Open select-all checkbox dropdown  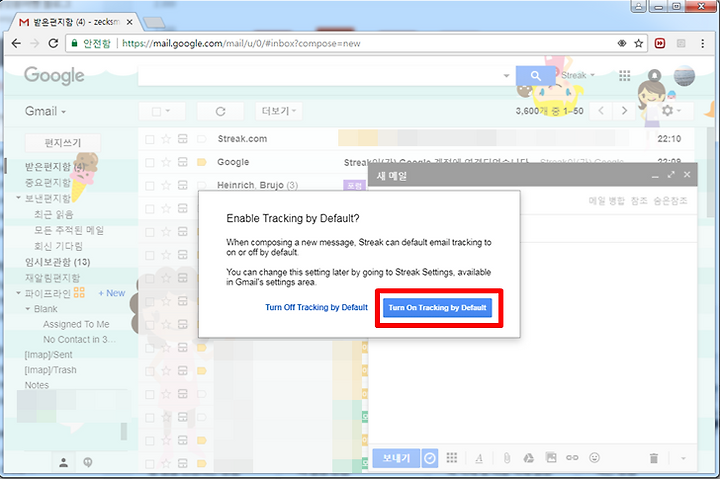click(162, 111)
